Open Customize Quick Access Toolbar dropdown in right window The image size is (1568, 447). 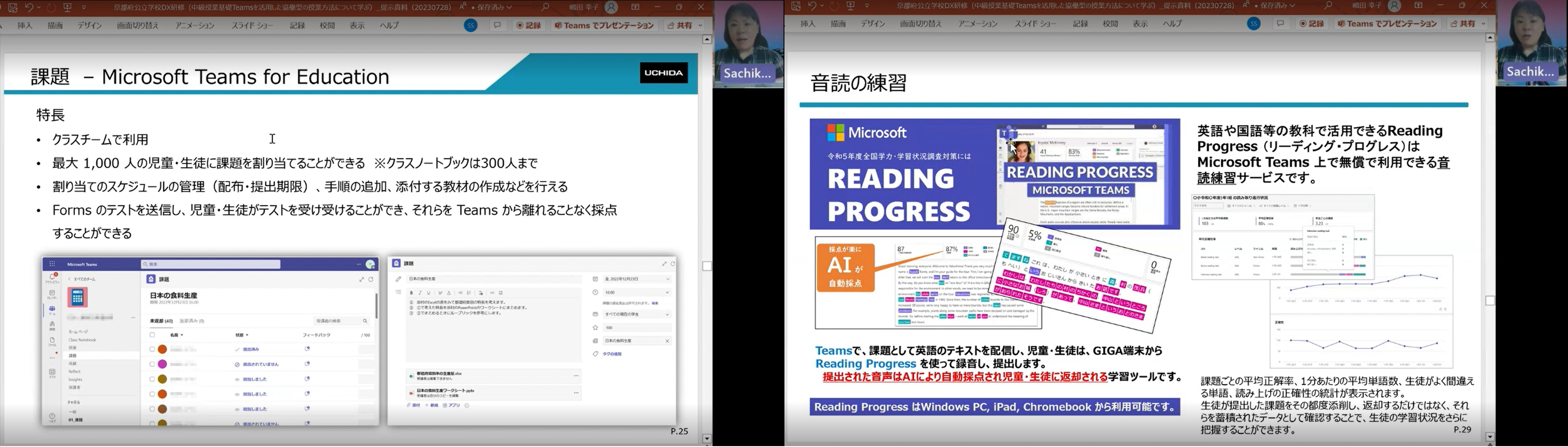867,6
